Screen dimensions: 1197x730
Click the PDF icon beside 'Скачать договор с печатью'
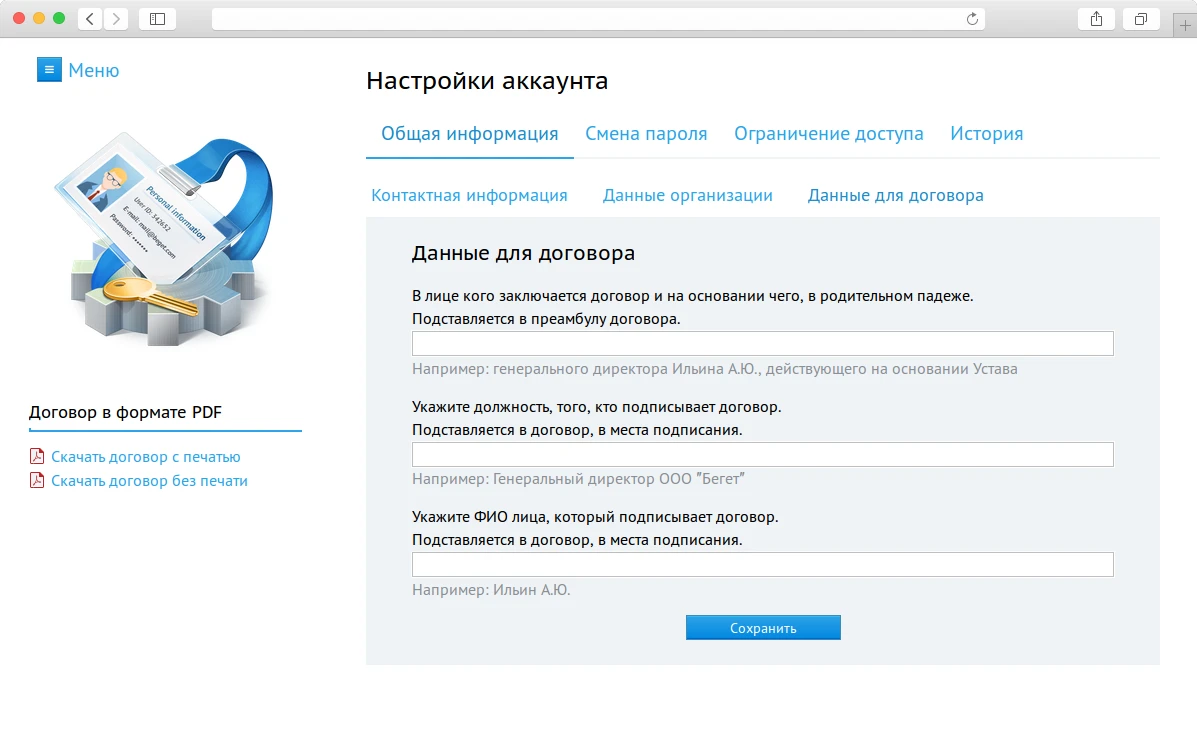pyautogui.click(x=37, y=455)
